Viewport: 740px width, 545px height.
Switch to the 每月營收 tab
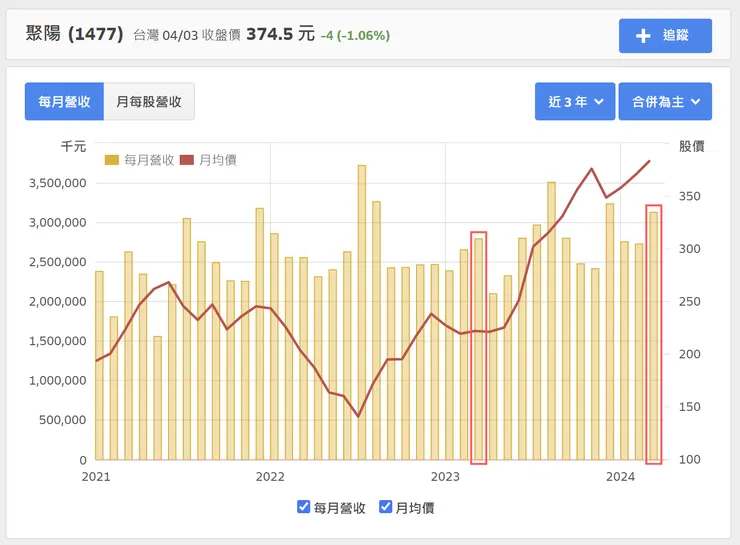[x=64, y=101]
